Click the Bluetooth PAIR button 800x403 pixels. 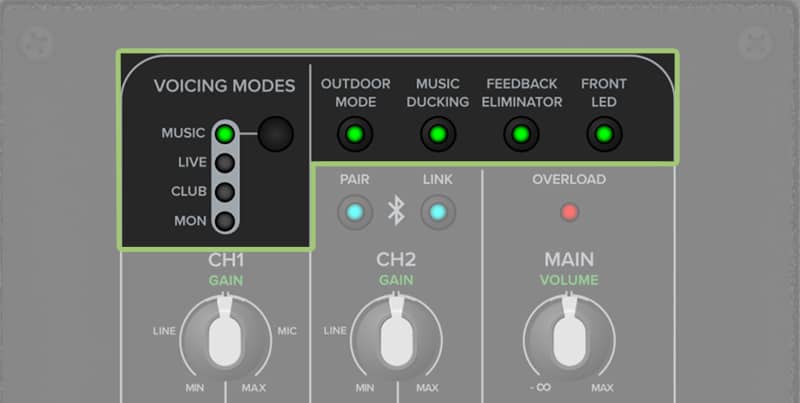click(355, 212)
